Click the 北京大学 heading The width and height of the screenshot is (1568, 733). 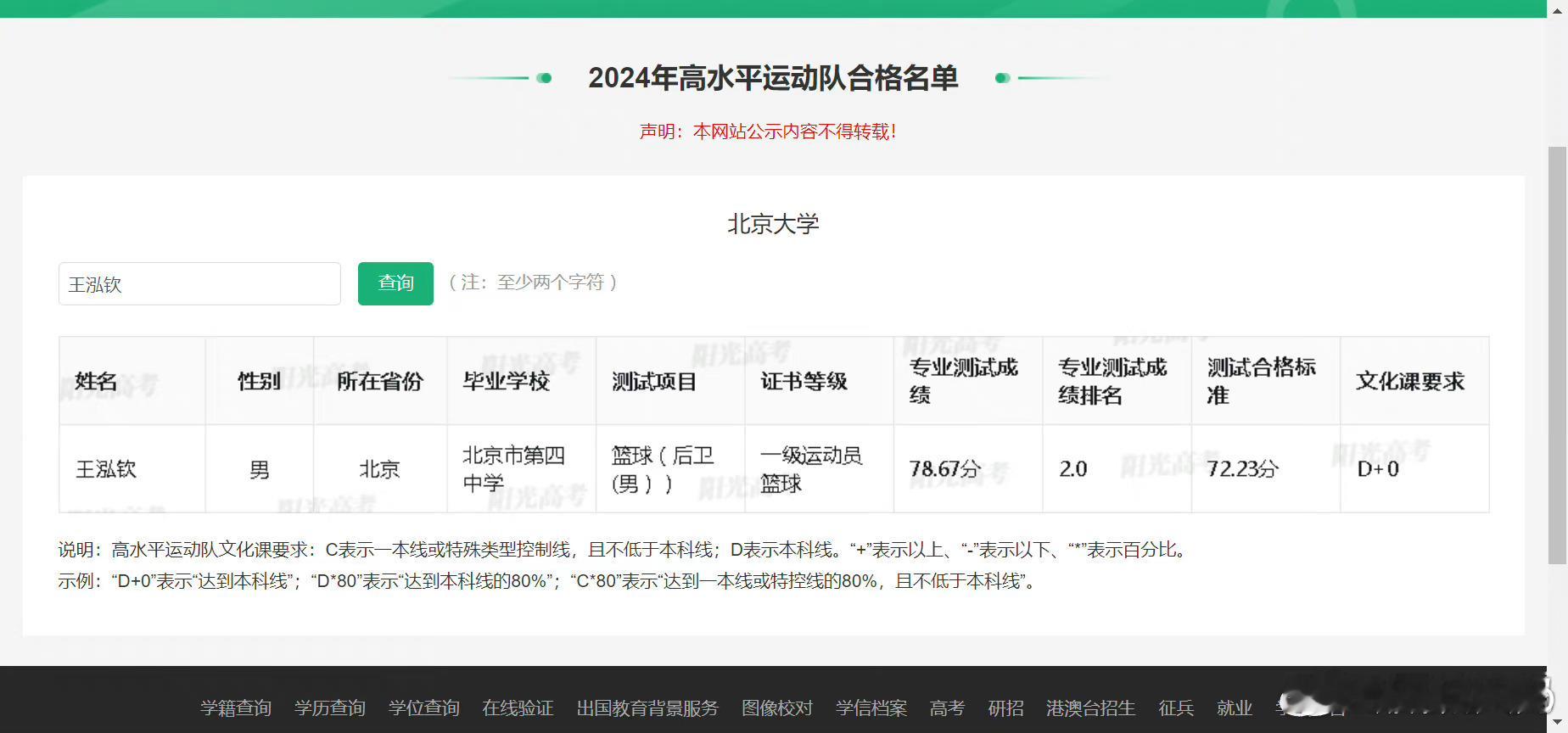pyautogui.click(x=773, y=224)
